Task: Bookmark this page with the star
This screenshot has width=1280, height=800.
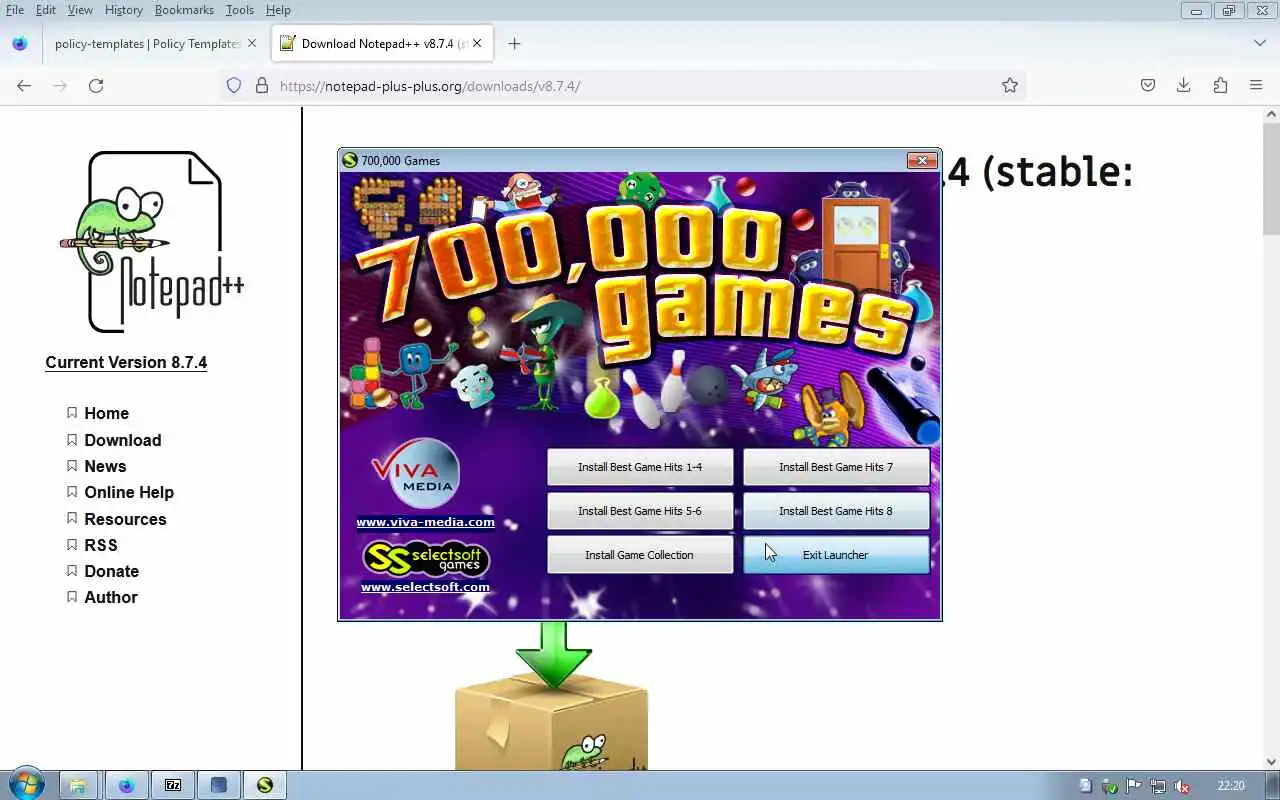Action: click(x=1010, y=86)
